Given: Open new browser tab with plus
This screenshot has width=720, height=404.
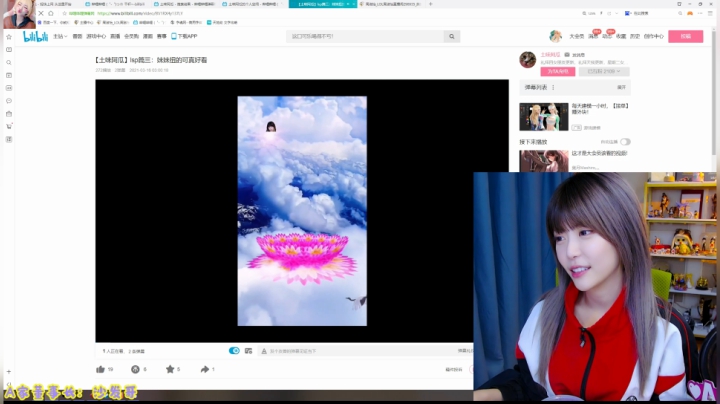Looking at the screenshot, I should click(431, 4).
